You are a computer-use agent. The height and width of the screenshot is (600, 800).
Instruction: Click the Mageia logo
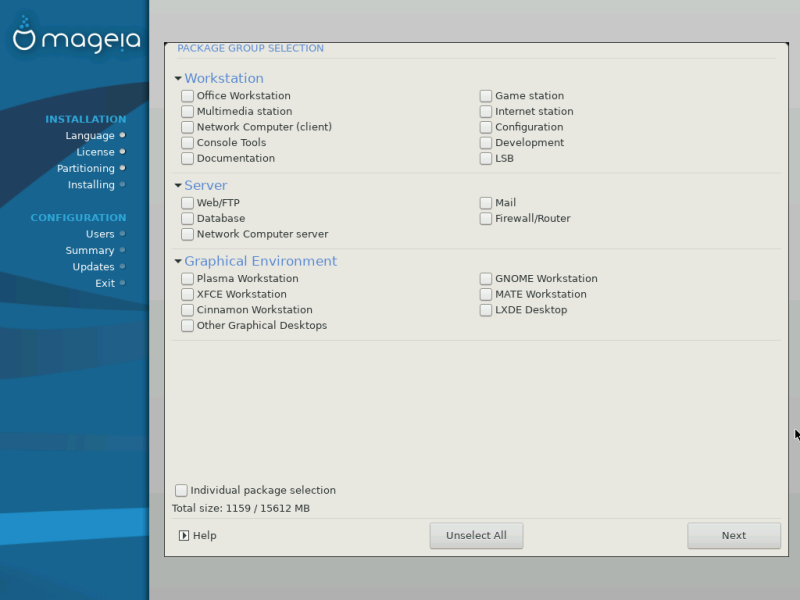pyautogui.click(x=76, y=35)
